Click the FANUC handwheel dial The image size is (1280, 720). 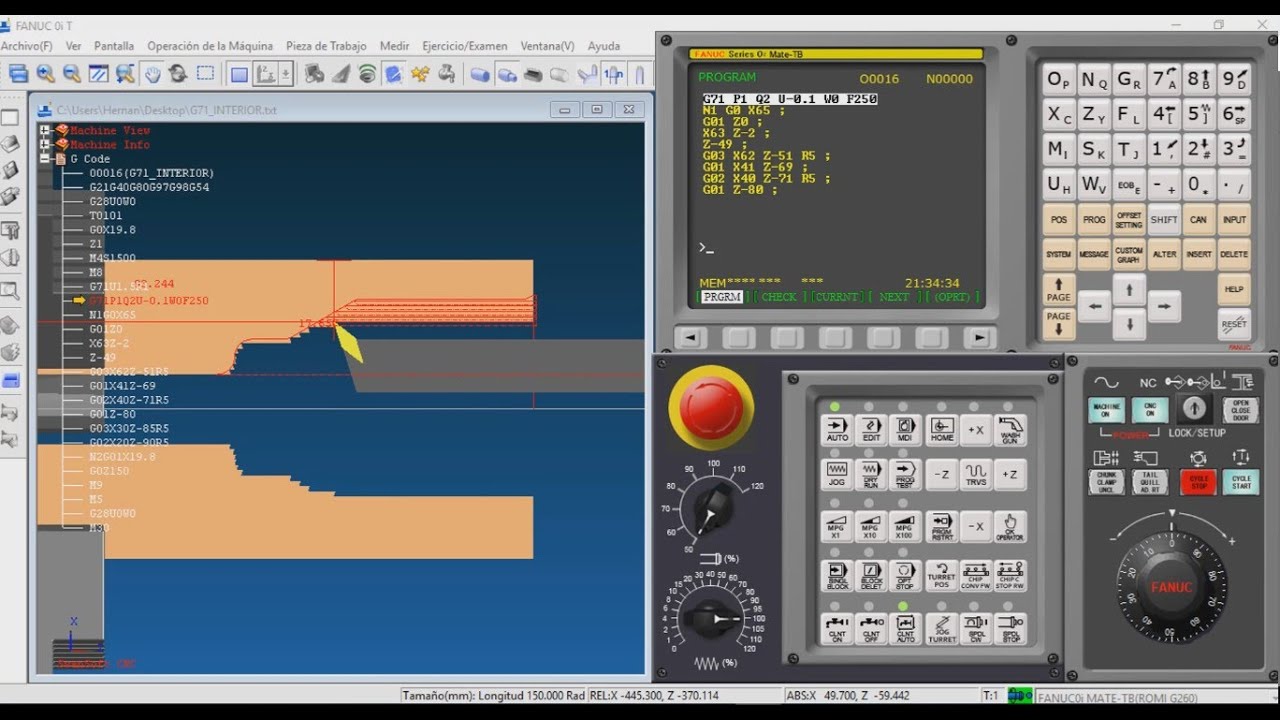pyautogui.click(x=1171, y=587)
